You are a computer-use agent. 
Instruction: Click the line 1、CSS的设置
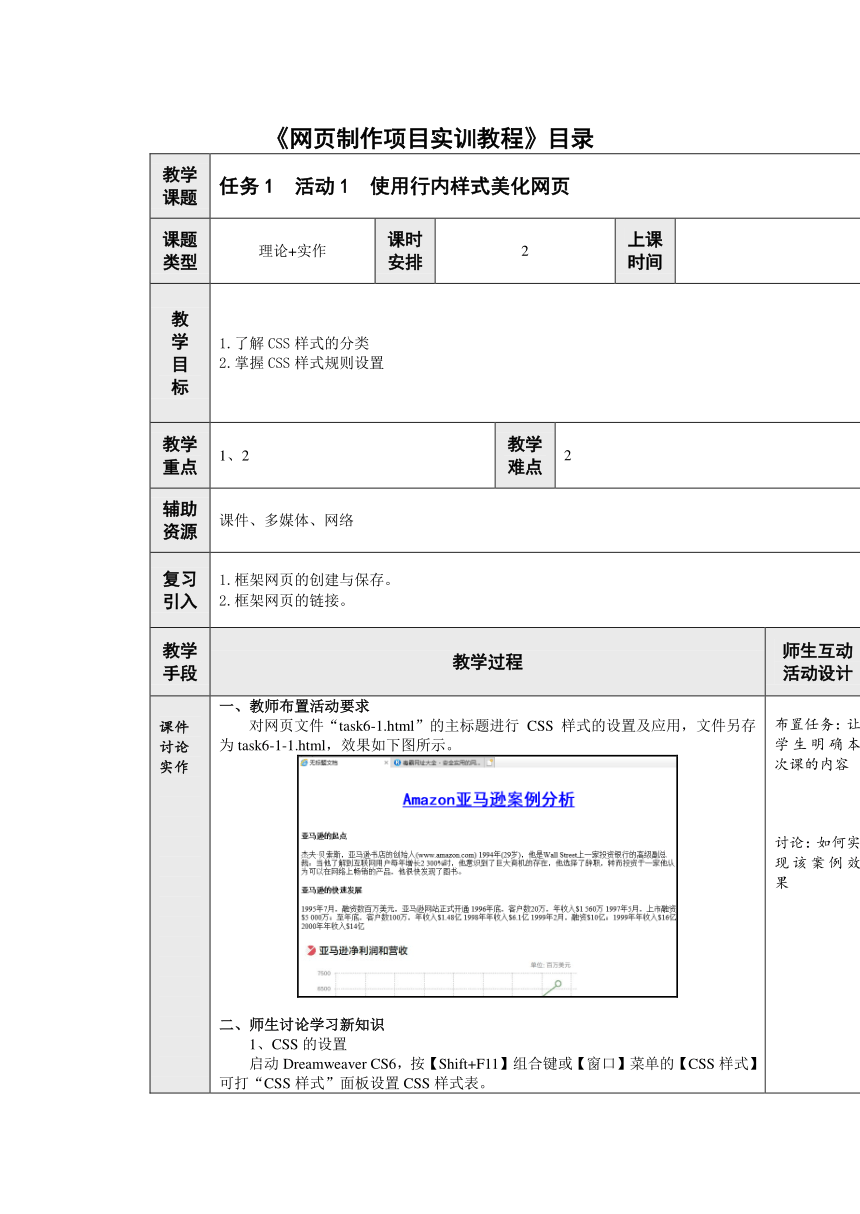tap(299, 1045)
